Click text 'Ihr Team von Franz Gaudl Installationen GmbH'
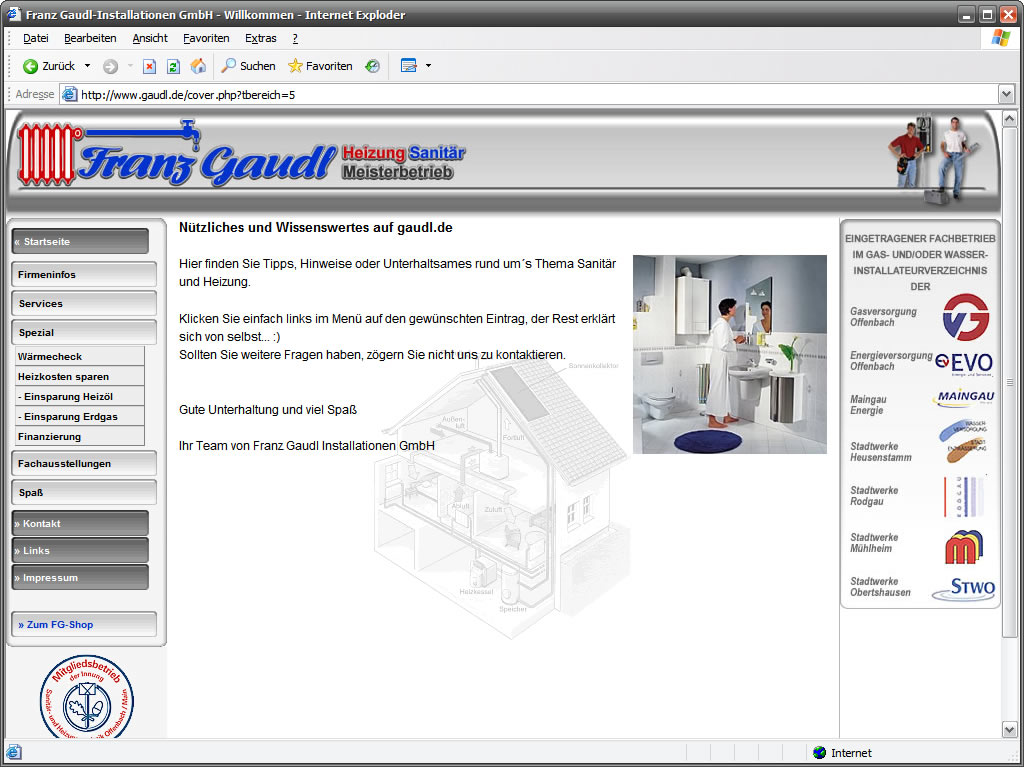 coord(307,446)
